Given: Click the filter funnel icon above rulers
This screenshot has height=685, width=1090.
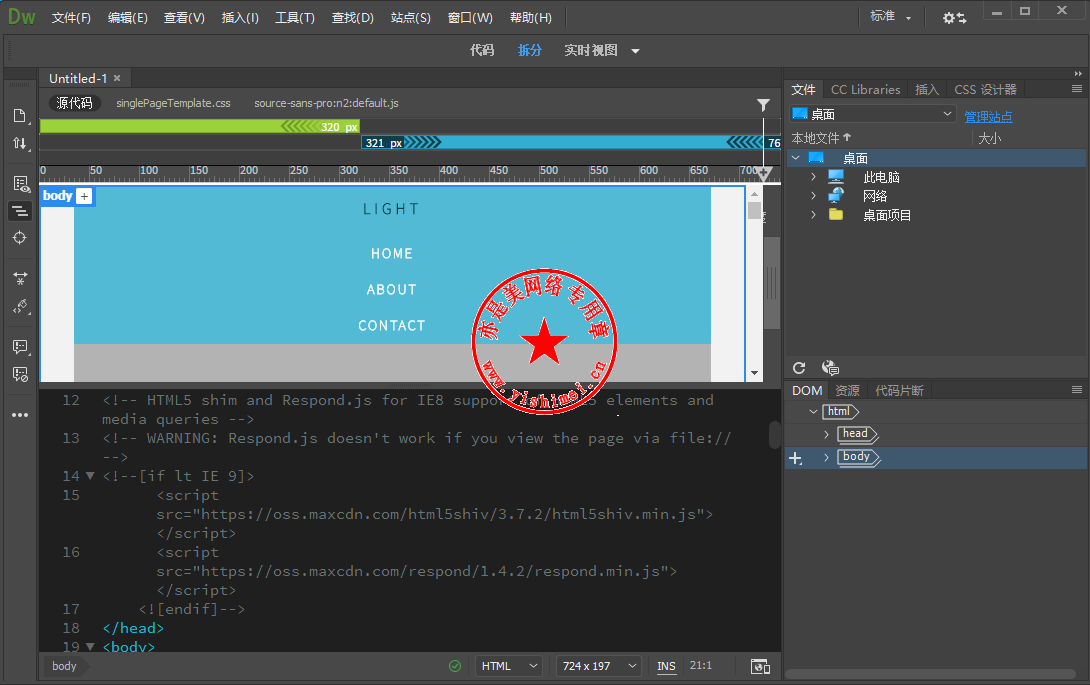Looking at the screenshot, I should click(x=763, y=105).
